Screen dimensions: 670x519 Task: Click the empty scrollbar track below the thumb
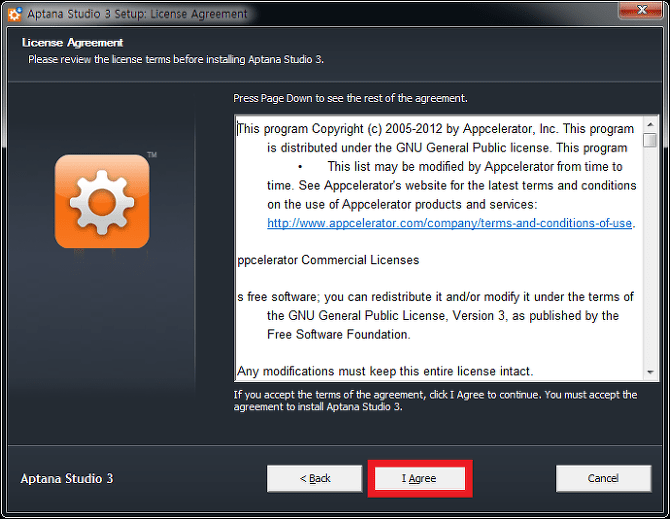tap(650, 256)
